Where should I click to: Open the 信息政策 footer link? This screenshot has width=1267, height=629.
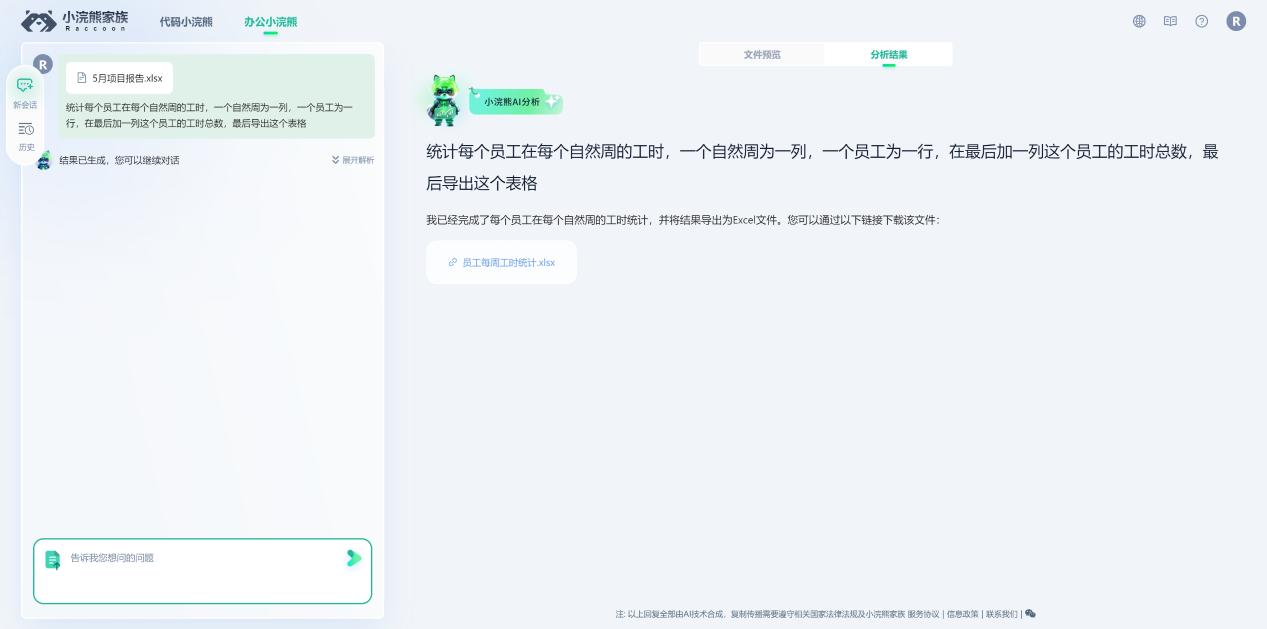pos(963,614)
